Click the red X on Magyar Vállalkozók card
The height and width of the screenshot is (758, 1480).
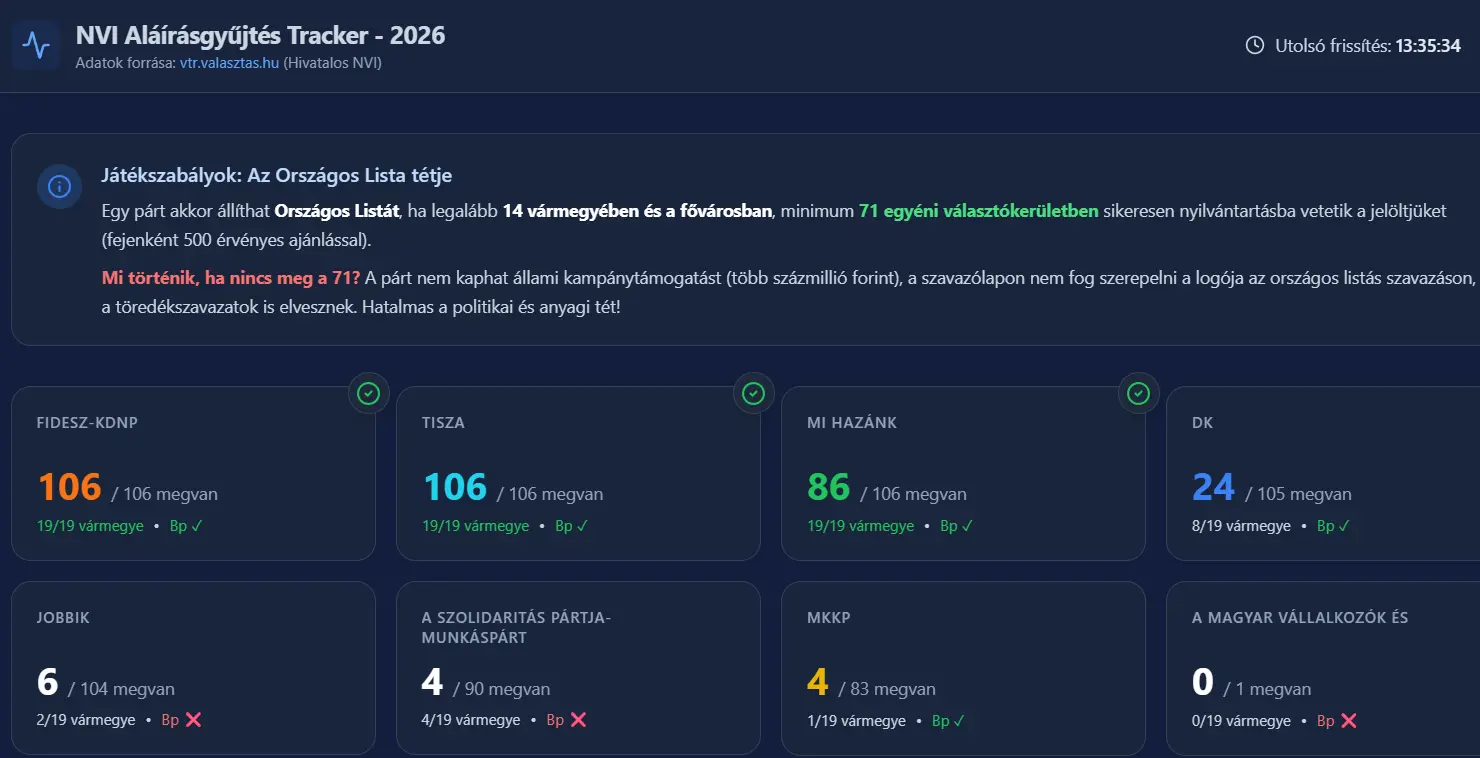1348,720
